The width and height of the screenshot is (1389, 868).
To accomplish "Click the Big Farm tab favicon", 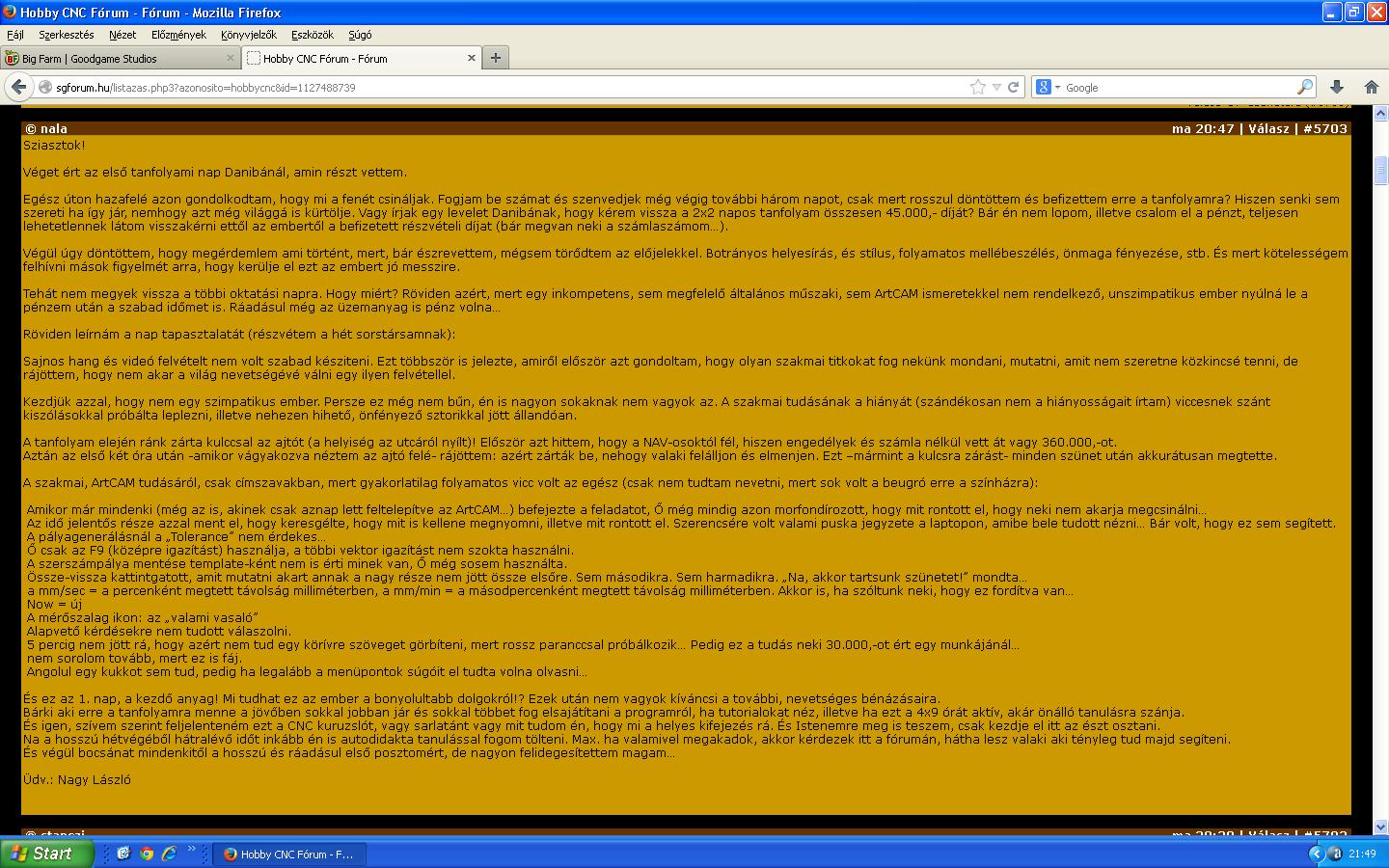I will pos(12,58).
